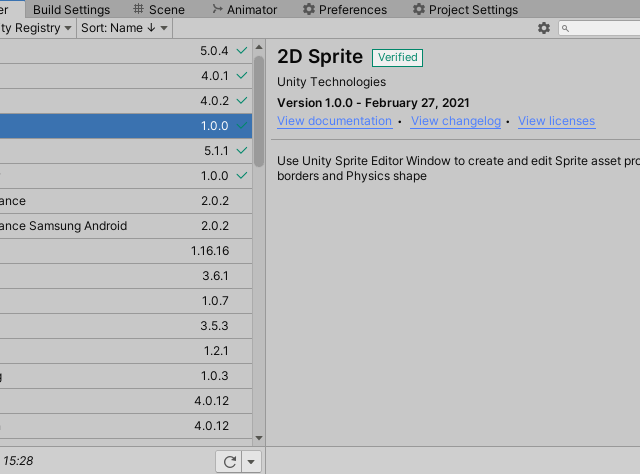This screenshot has height=474, width=640.
Task: Click the package search field
Action: point(599,28)
